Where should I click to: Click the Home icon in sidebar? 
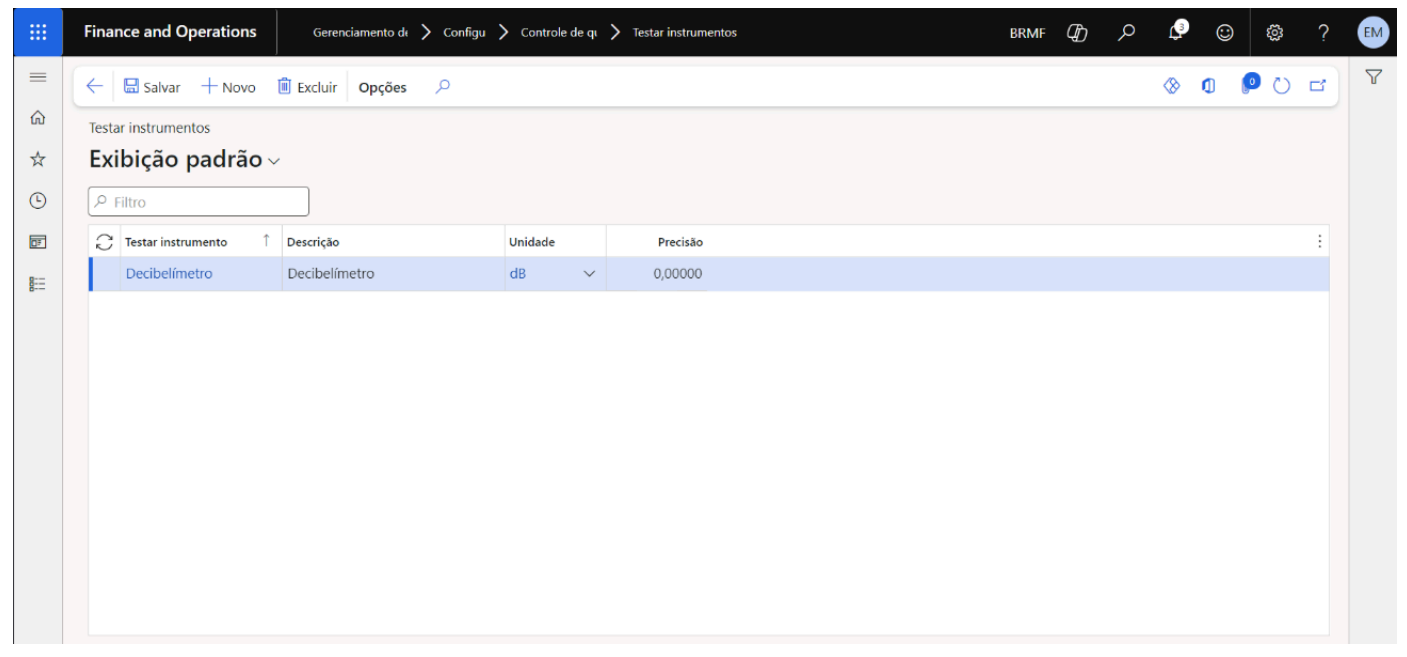pos(38,118)
